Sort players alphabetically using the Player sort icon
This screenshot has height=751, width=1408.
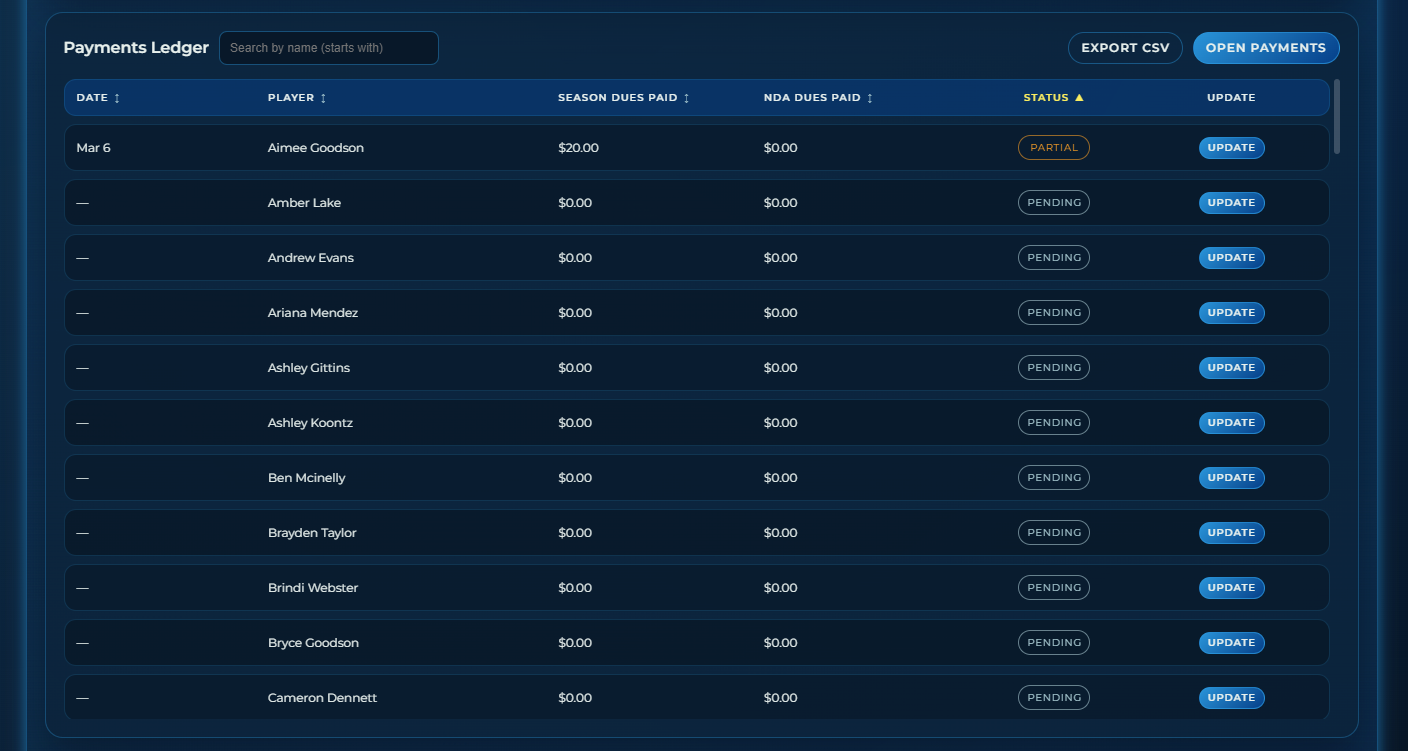[x=325, y=97]
